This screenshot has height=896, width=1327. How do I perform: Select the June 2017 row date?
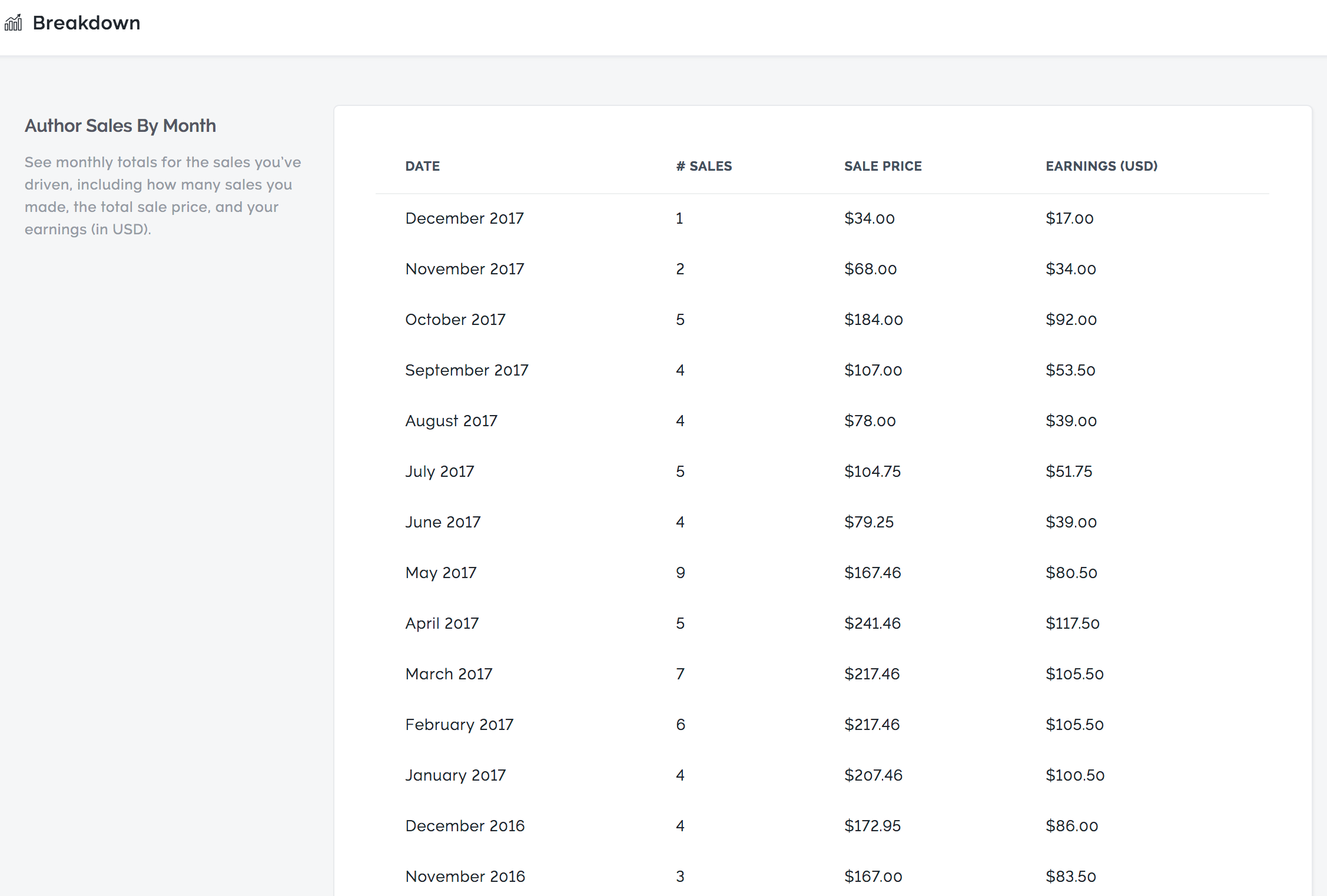click(443, 522)
